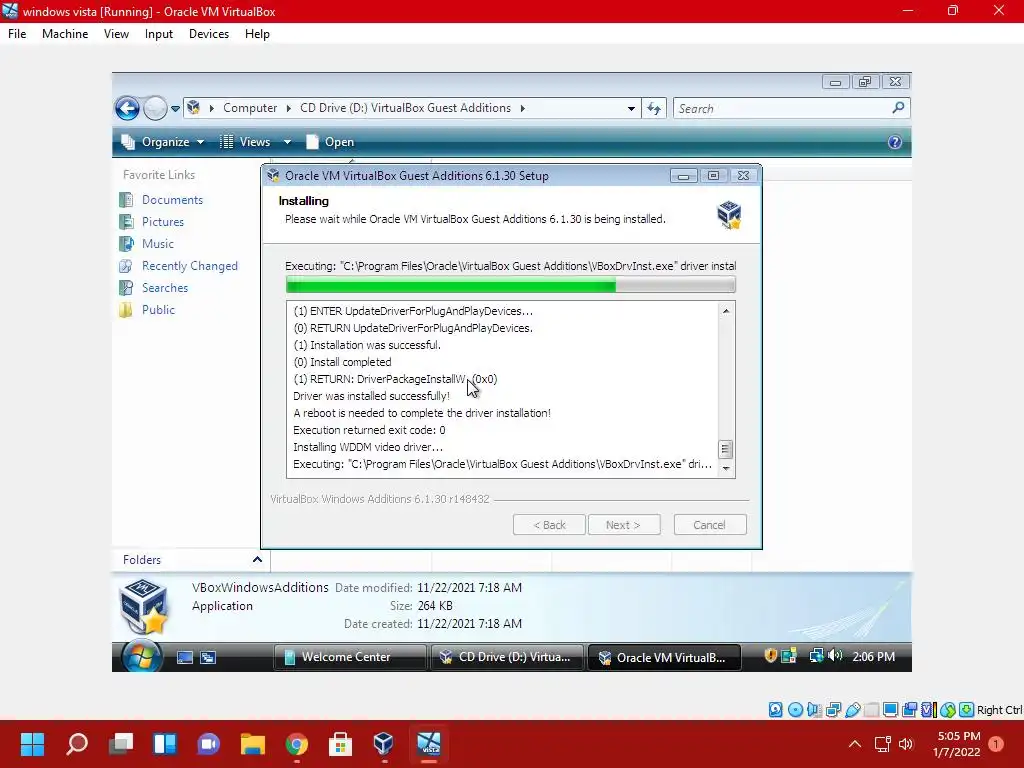Click Vista volume tray icon

(x=835, y=656)
